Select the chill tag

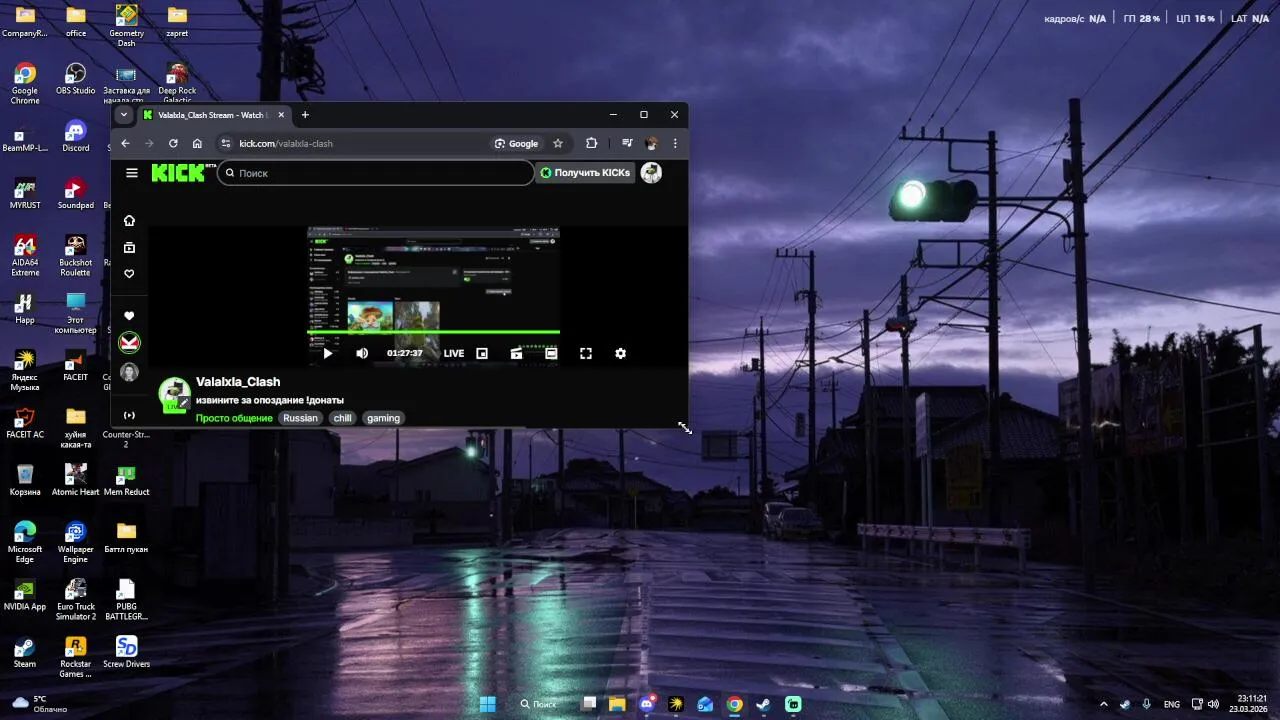coord(343,418)
